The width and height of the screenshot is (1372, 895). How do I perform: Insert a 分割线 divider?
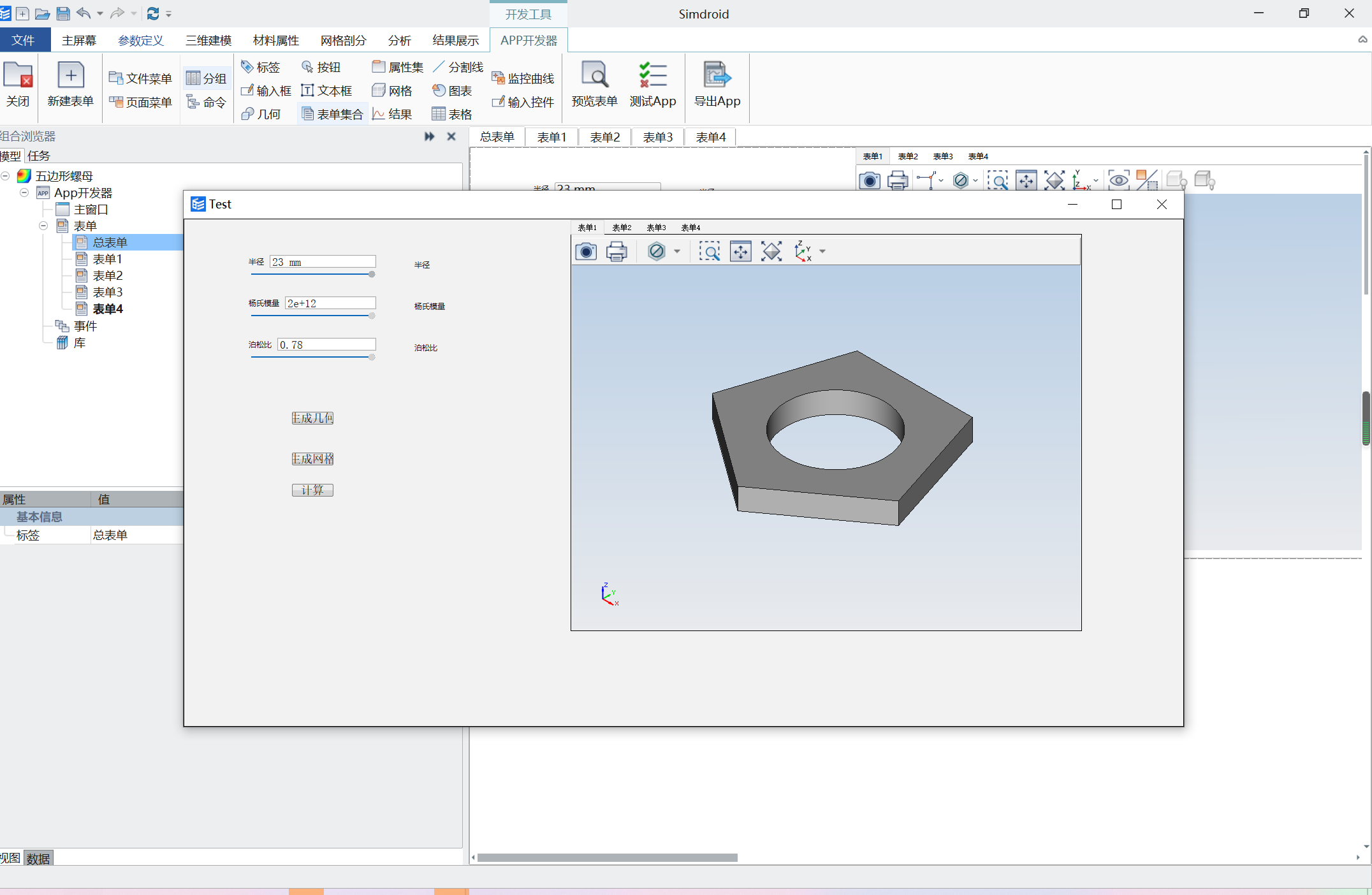point(458,67)
